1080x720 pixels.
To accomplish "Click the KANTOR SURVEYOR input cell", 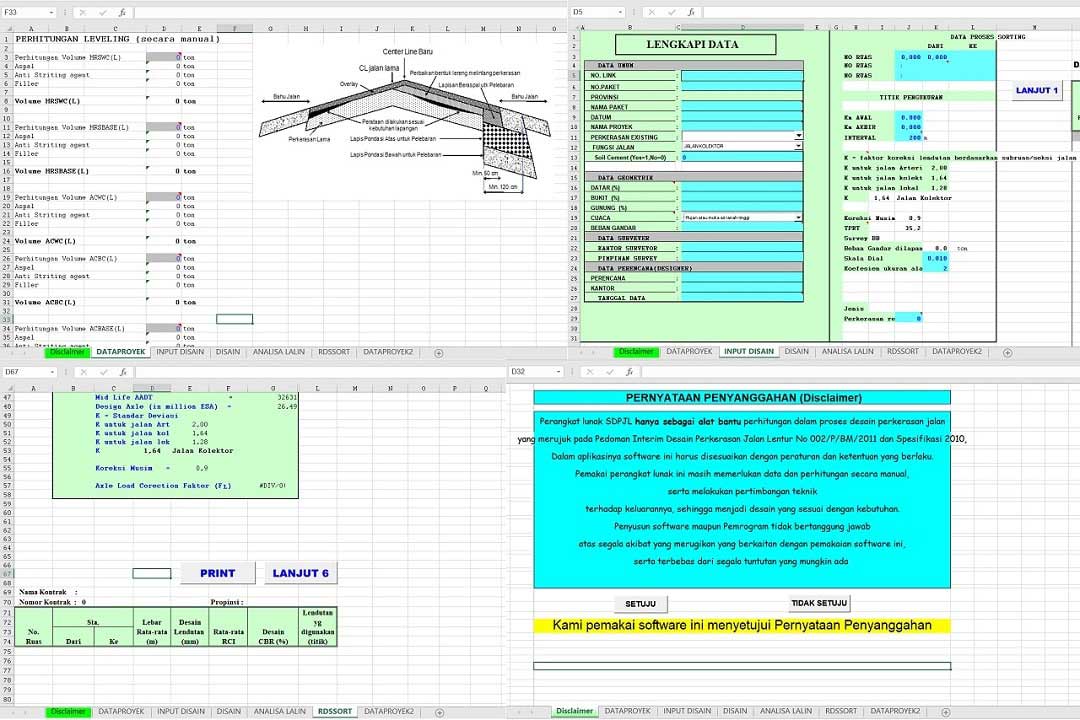I will point(742,248).
